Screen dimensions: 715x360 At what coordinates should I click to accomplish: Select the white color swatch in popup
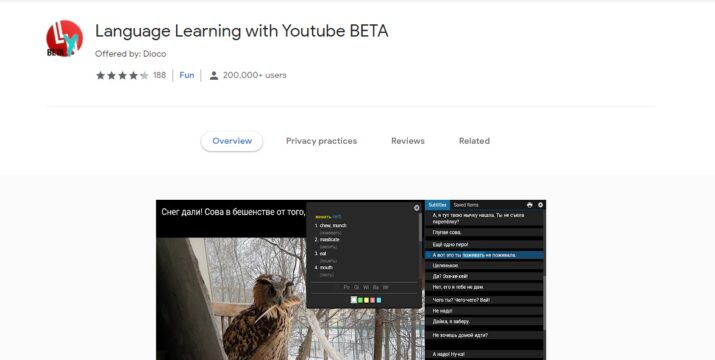click(x=354, y=300)
